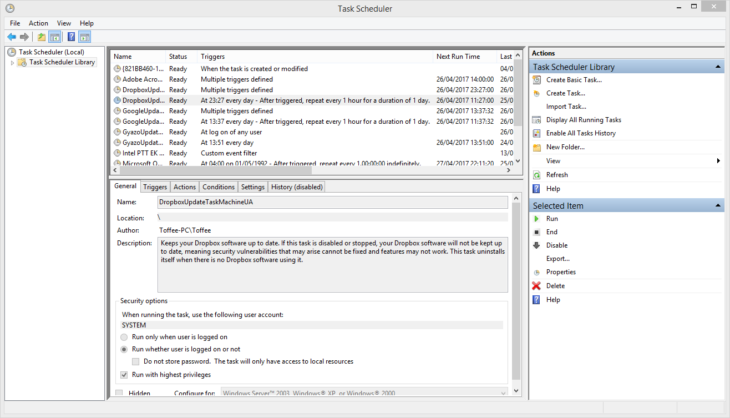Viewport: 730px width, 418px height.
Task: Sort tasks by the Triggers column header
Action: point(315,56)
